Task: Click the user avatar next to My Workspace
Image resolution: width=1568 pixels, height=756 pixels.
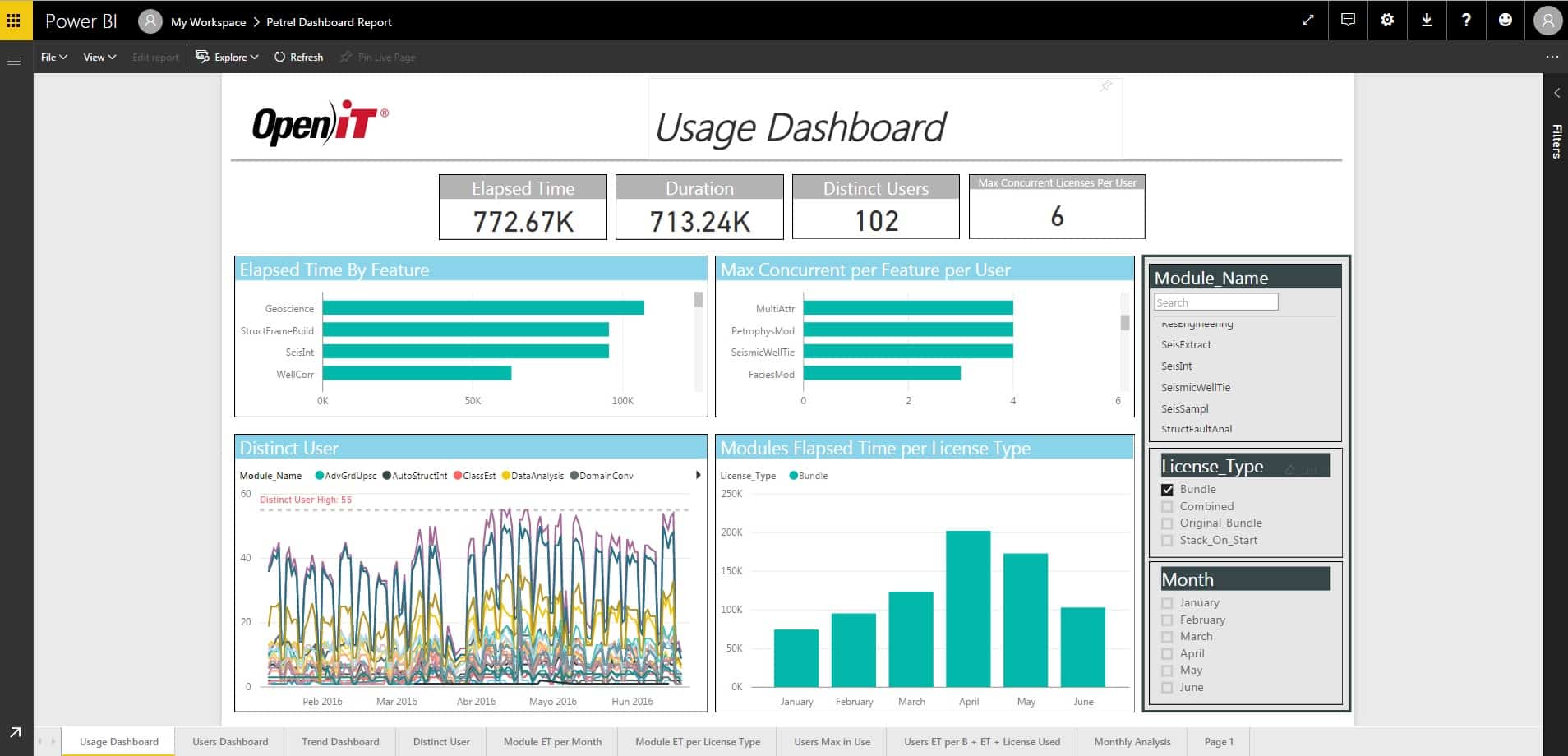Action: point(150,21)
